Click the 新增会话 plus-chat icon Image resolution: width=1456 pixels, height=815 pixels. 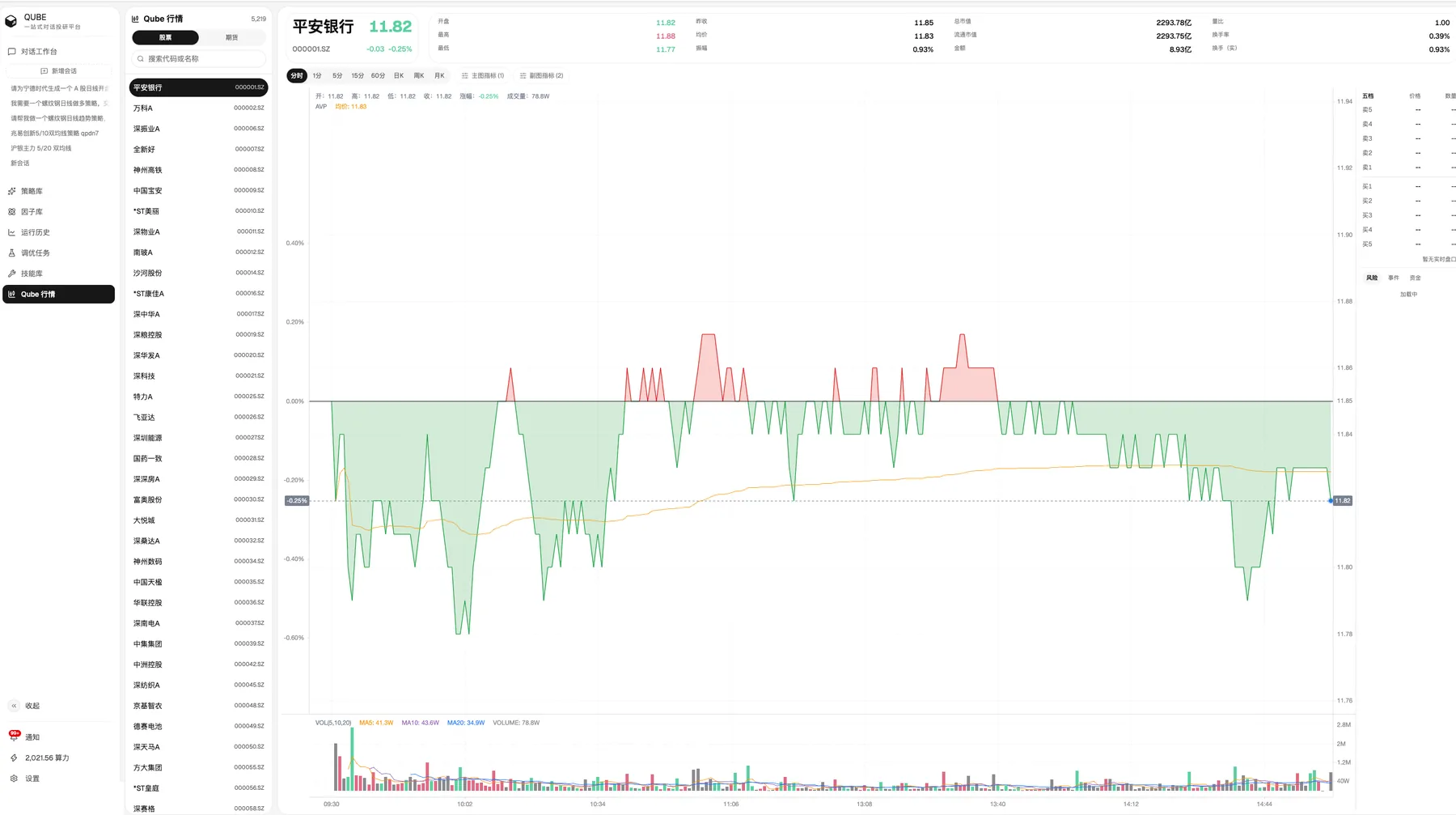point(44,71)
